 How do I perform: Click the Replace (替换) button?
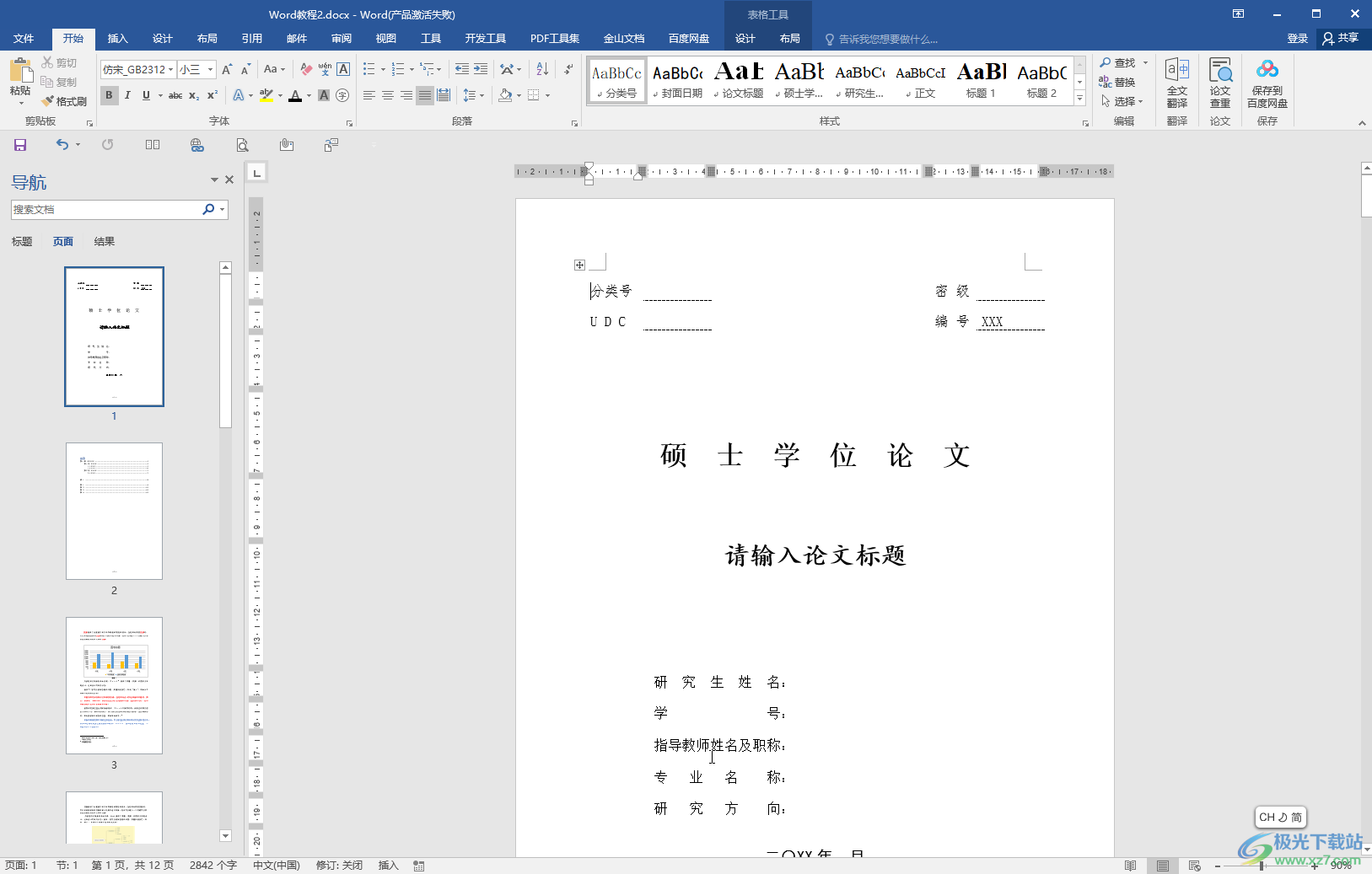tap(1117, 82)
